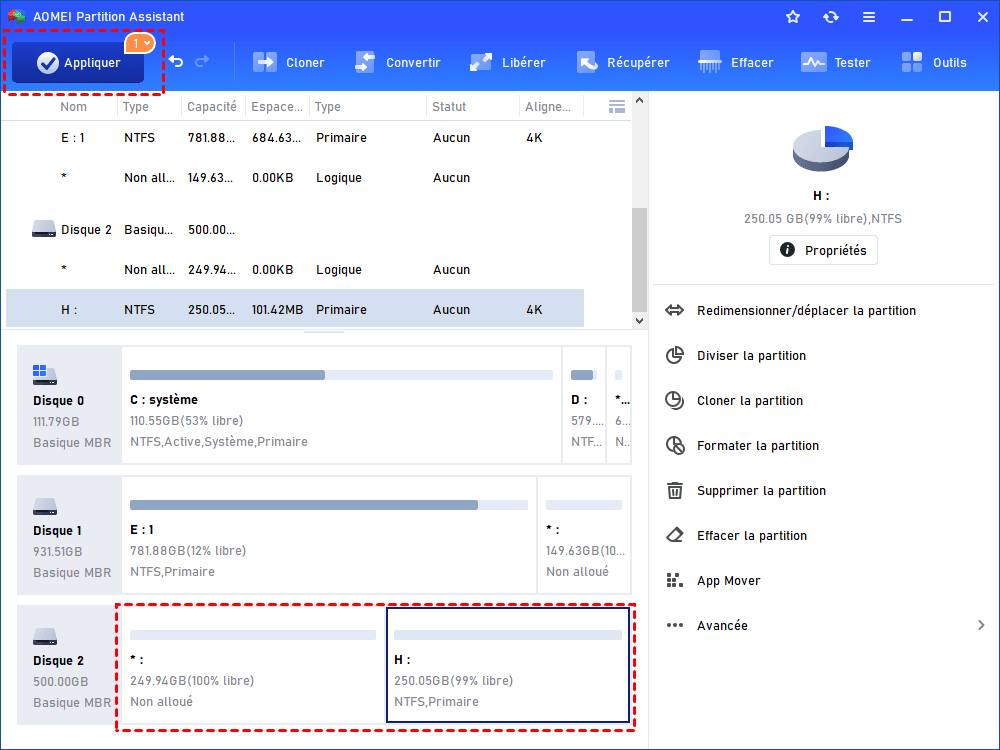Select the Disque 1 disk header block
This screenshot has height=750, width=1000.
[x=69, y=535]
